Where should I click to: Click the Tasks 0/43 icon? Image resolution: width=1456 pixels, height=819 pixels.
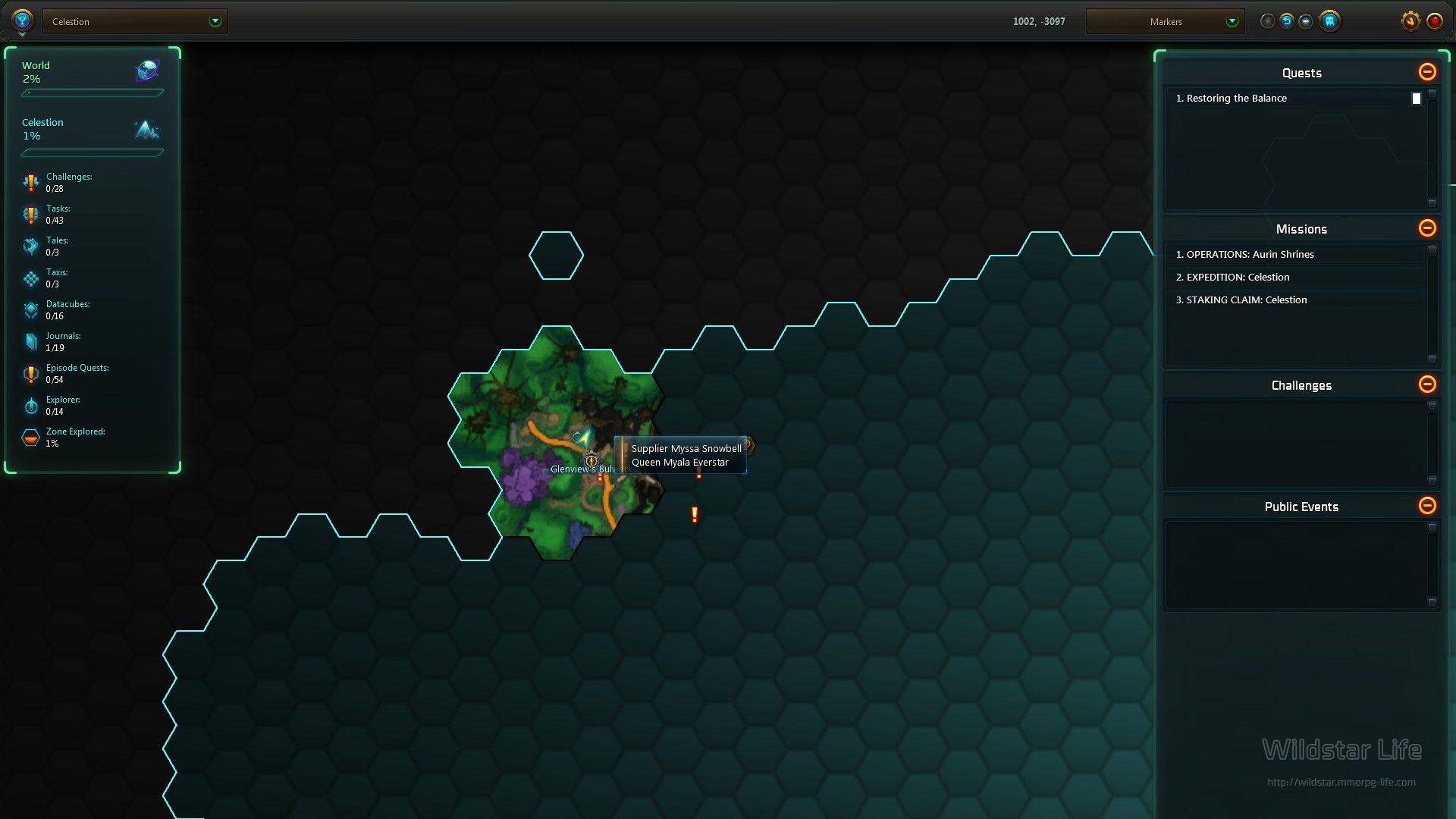tap(30, 215)
